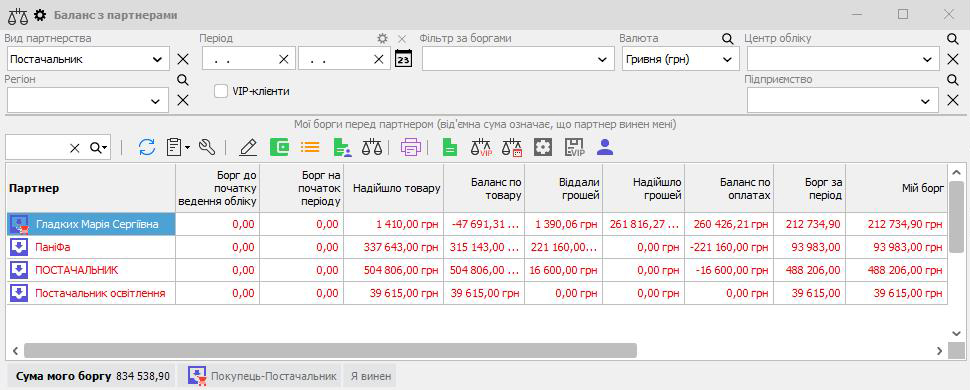Click the wrench settings icon
Screen dimensions: 970x390
click(x=207, y=147)
